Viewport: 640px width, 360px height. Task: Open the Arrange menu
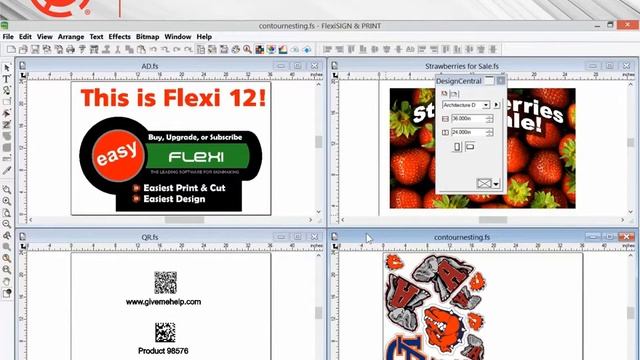71,37
